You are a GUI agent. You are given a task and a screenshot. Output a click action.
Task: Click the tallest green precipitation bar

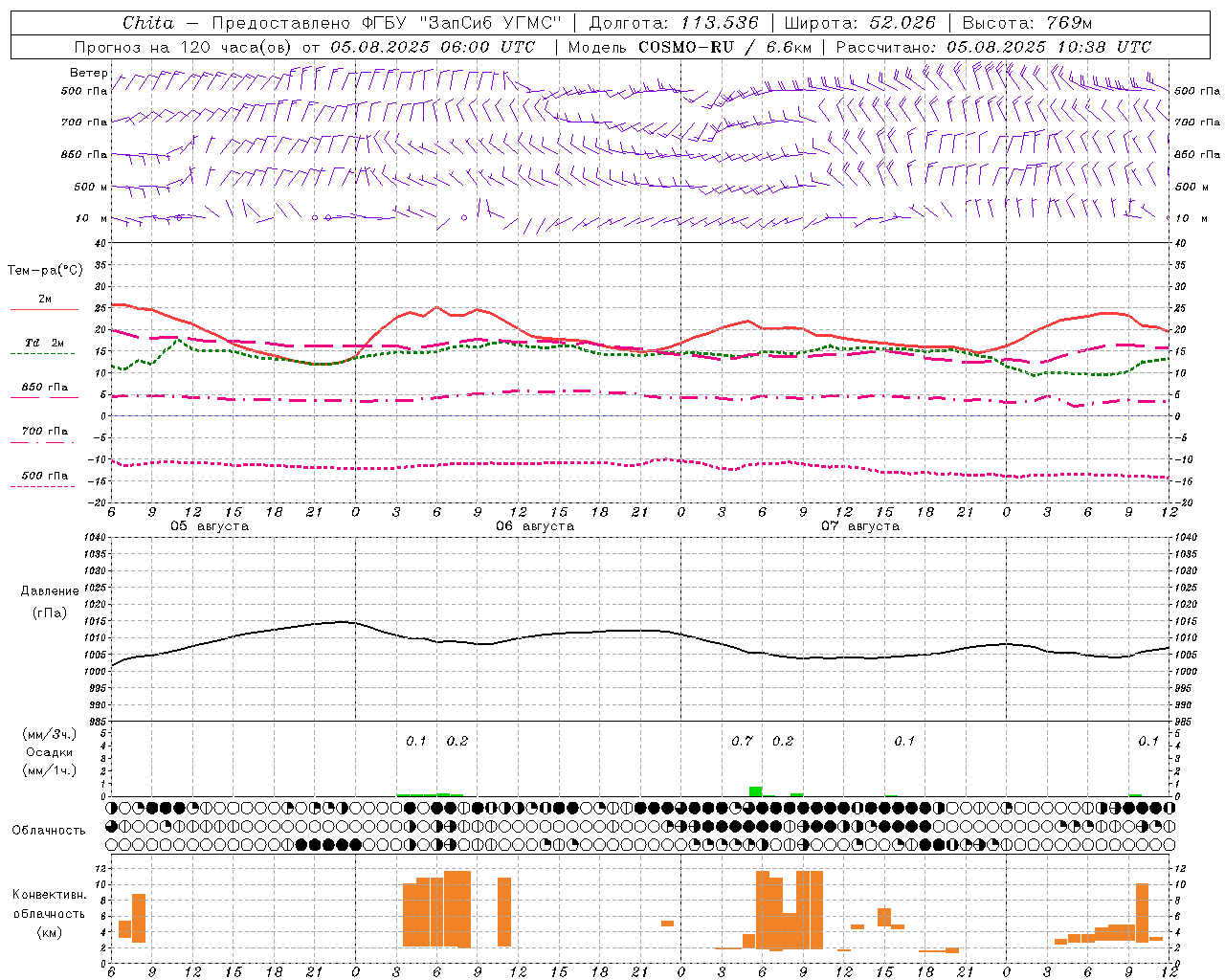pyautogui.click(x=755, y=791)
